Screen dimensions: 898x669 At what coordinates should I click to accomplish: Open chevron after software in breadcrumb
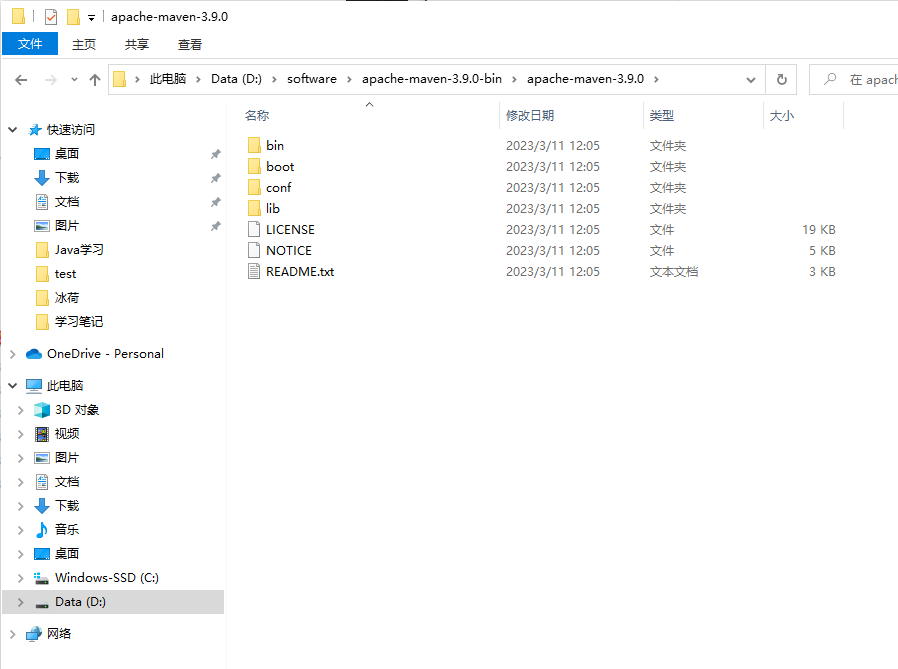(x=349, y=80)
